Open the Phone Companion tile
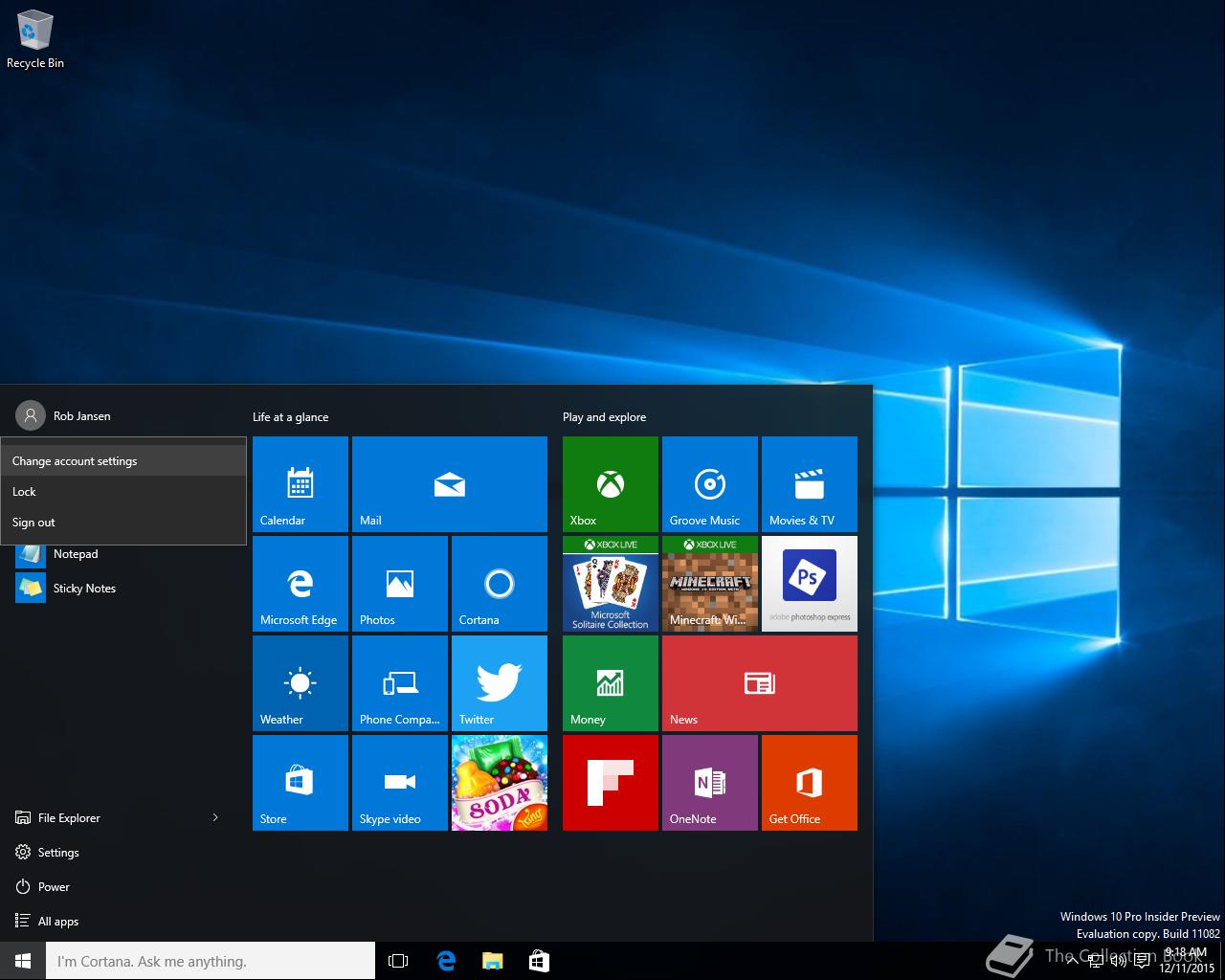This screenshot has height=980, width=1225. 400,683
